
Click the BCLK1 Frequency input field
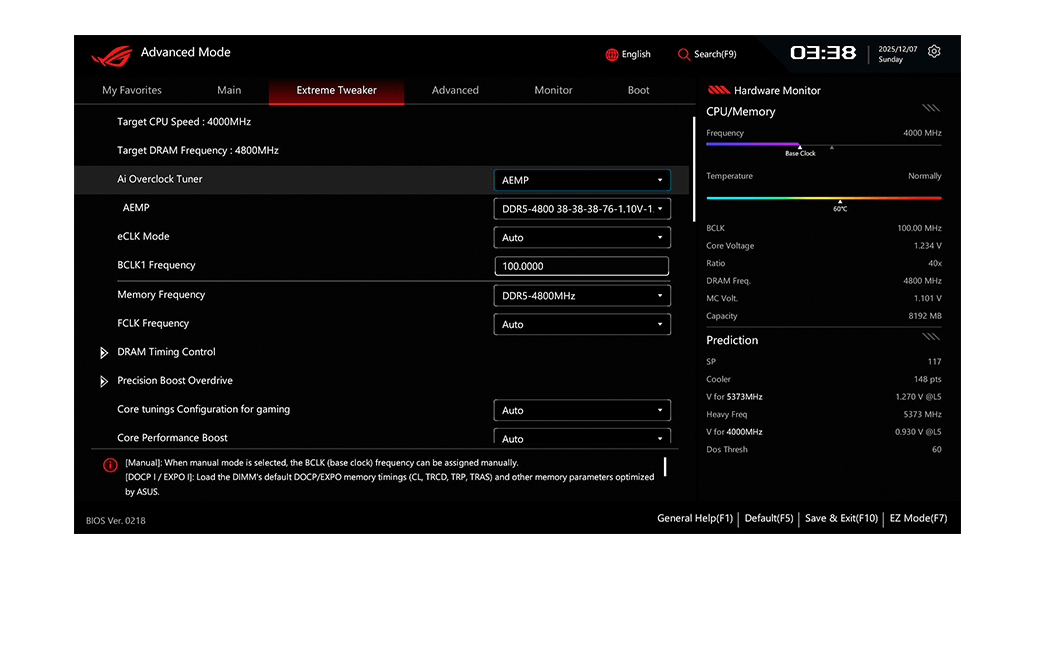(x=582, y=267)
